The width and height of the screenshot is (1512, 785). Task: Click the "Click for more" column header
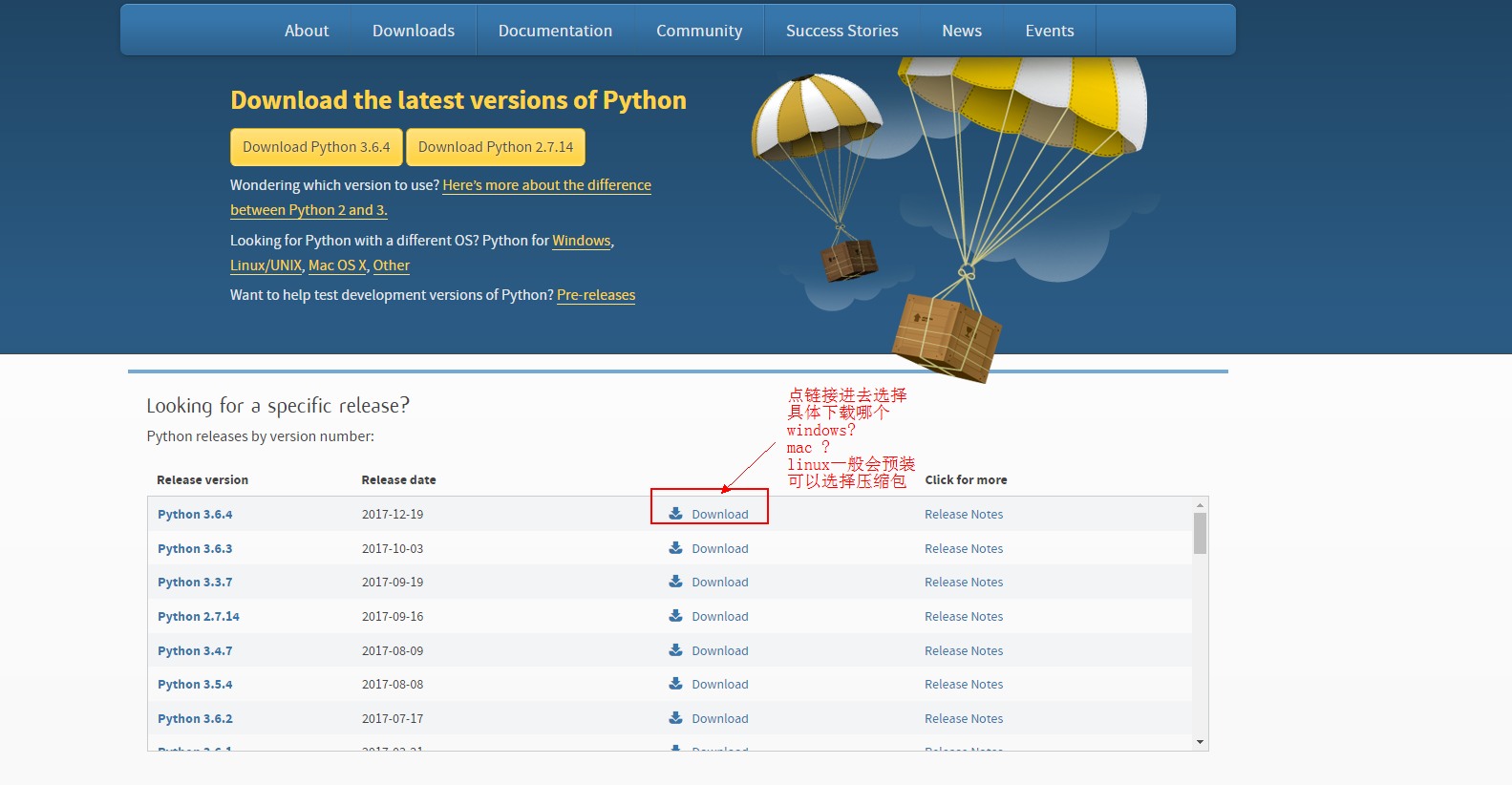coord(966,479)
